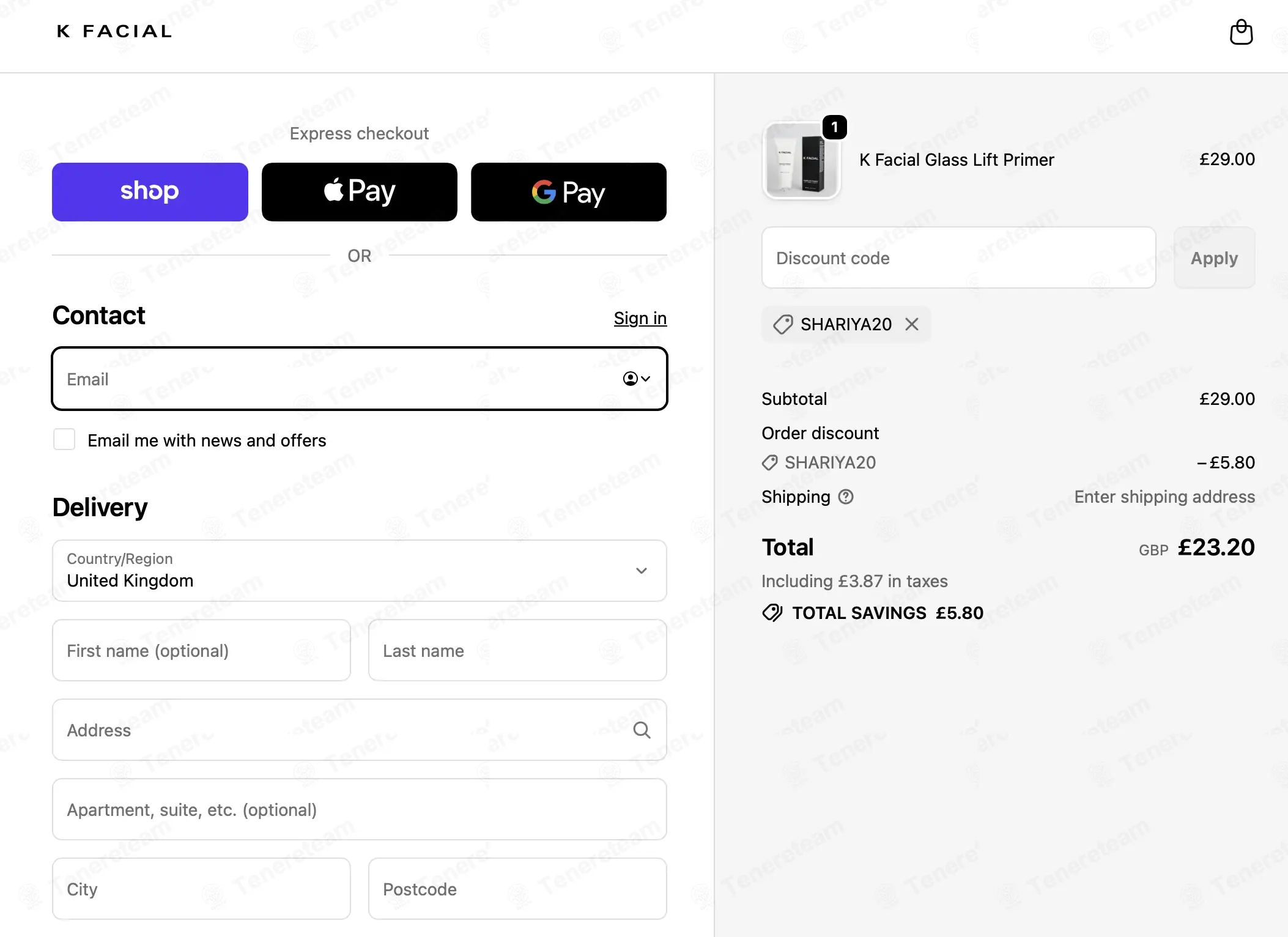Focus the Apartment, suite, etc. field
The height and width of the screenshot is (937, 1288).
(360, 809)
